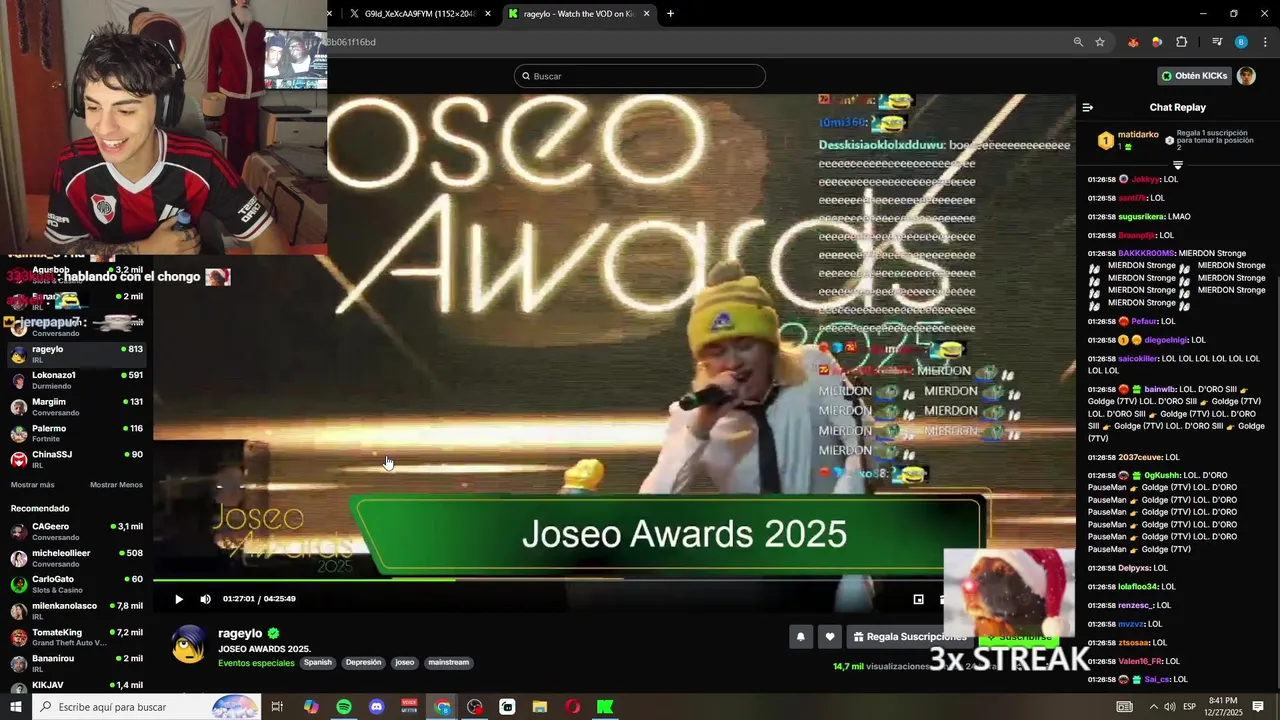Select the Depresión tag
This screenshot has height=720, width=1280.
[x=364, y=662]
